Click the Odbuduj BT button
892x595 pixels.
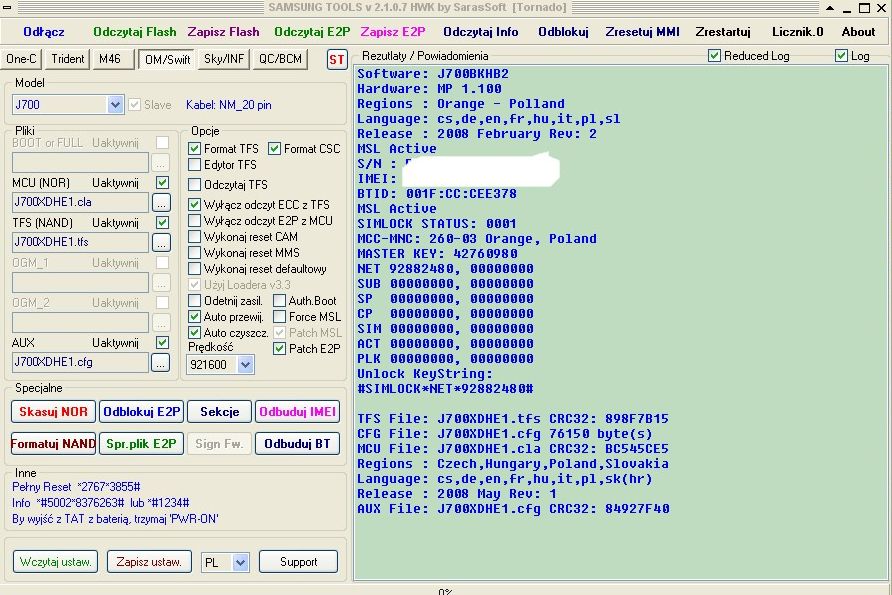click(x=298, y=444)
